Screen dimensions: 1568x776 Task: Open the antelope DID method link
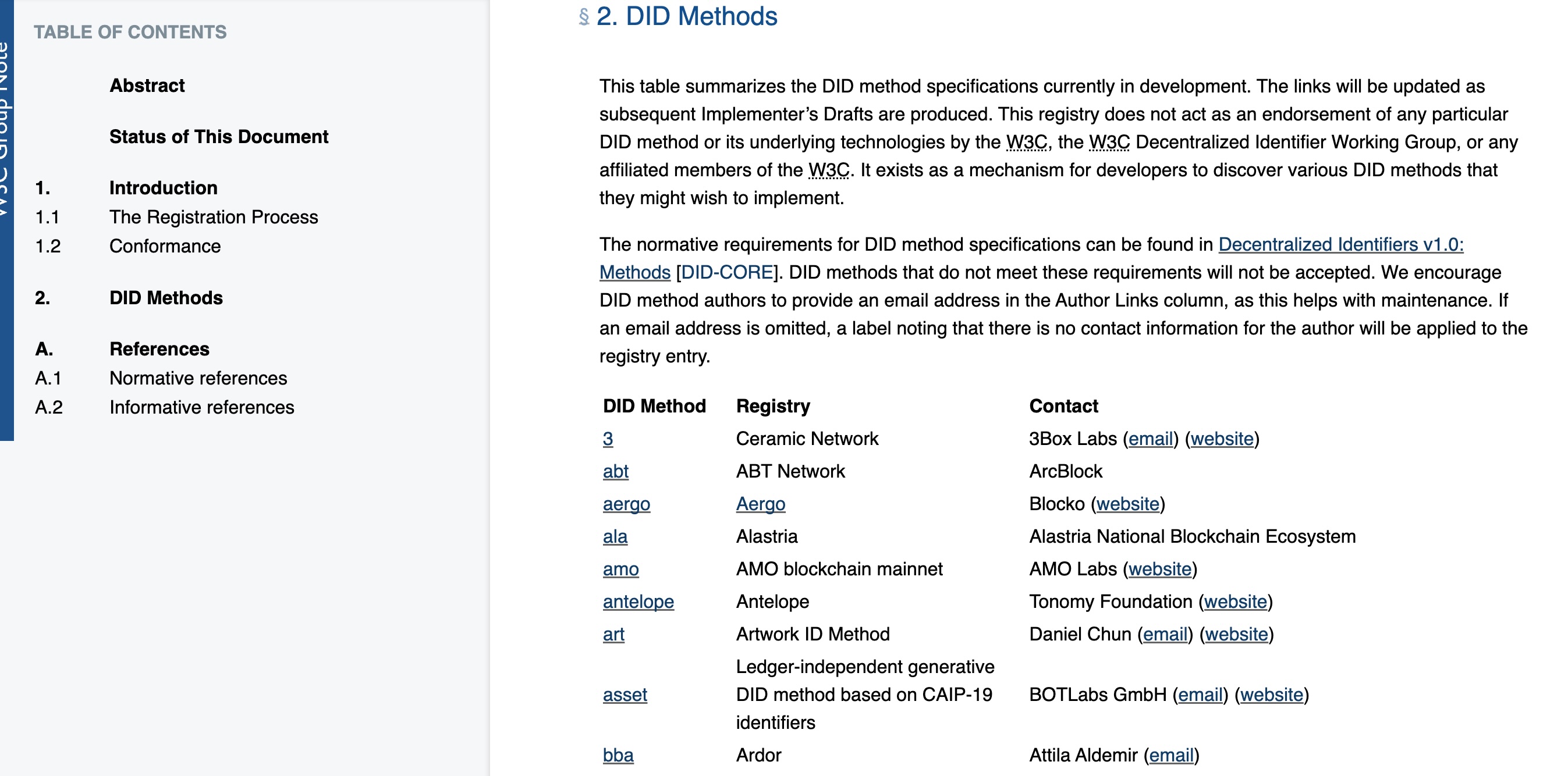[x=638, y=602]
